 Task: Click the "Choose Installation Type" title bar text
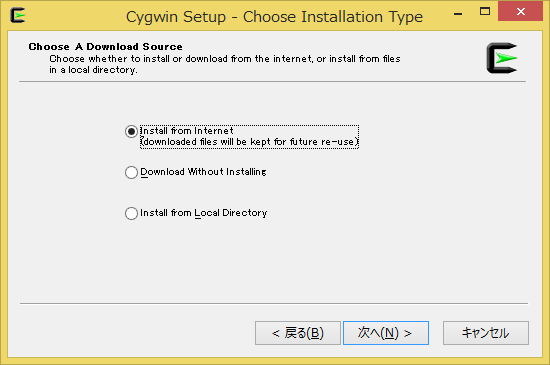(x=333, y=17)
